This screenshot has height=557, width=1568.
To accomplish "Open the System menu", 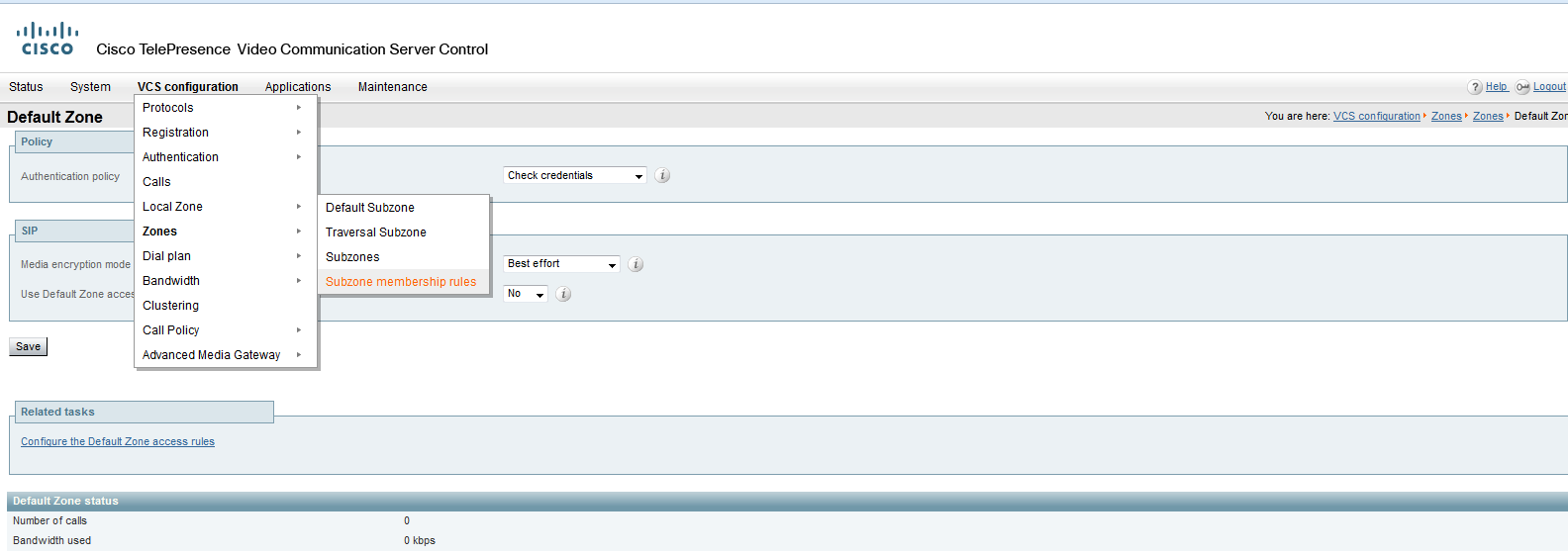I will [x=90, y=87].
